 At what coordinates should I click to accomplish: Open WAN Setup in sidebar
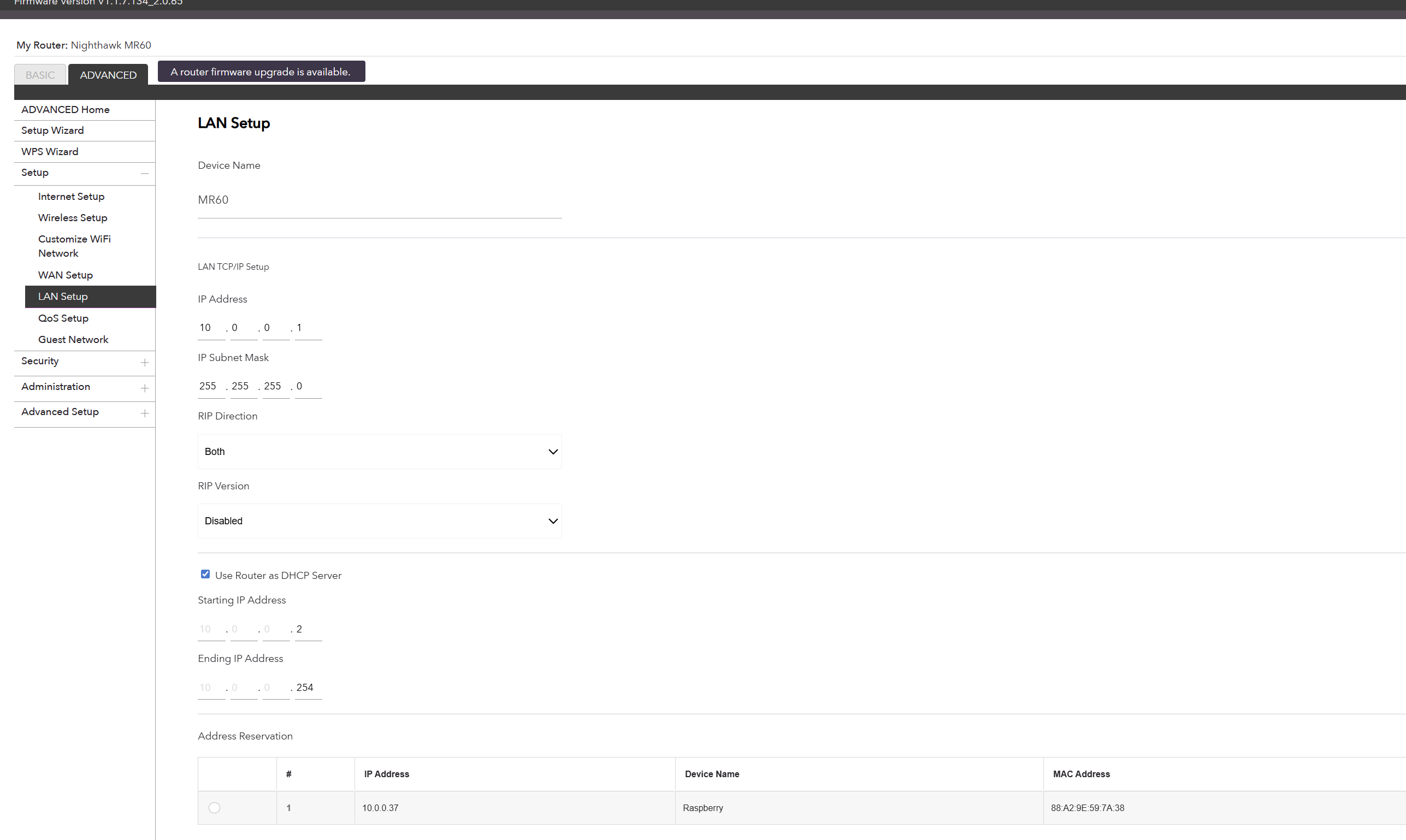pos(65,275)
